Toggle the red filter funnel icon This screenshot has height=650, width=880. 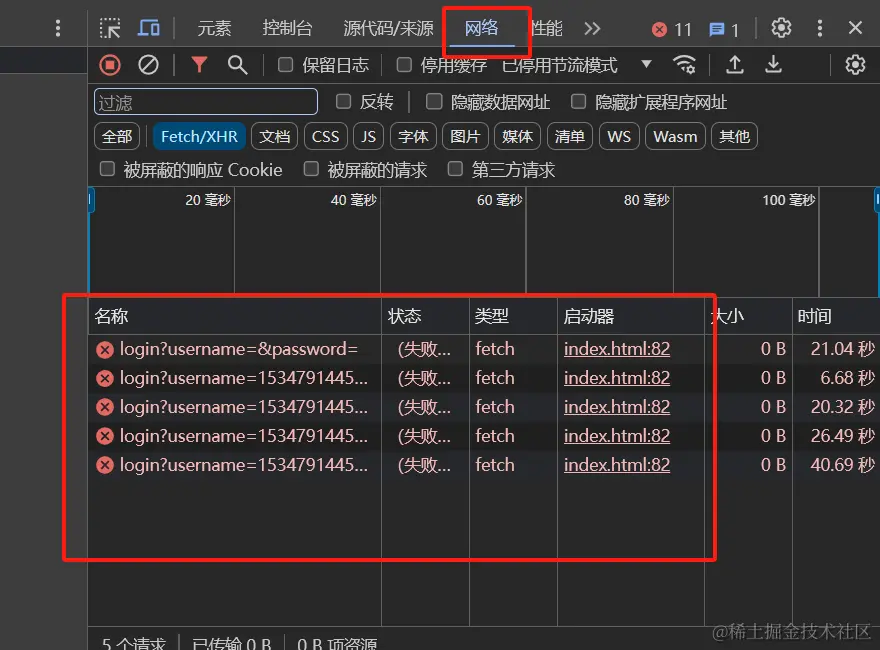click(x=199, y=65)
